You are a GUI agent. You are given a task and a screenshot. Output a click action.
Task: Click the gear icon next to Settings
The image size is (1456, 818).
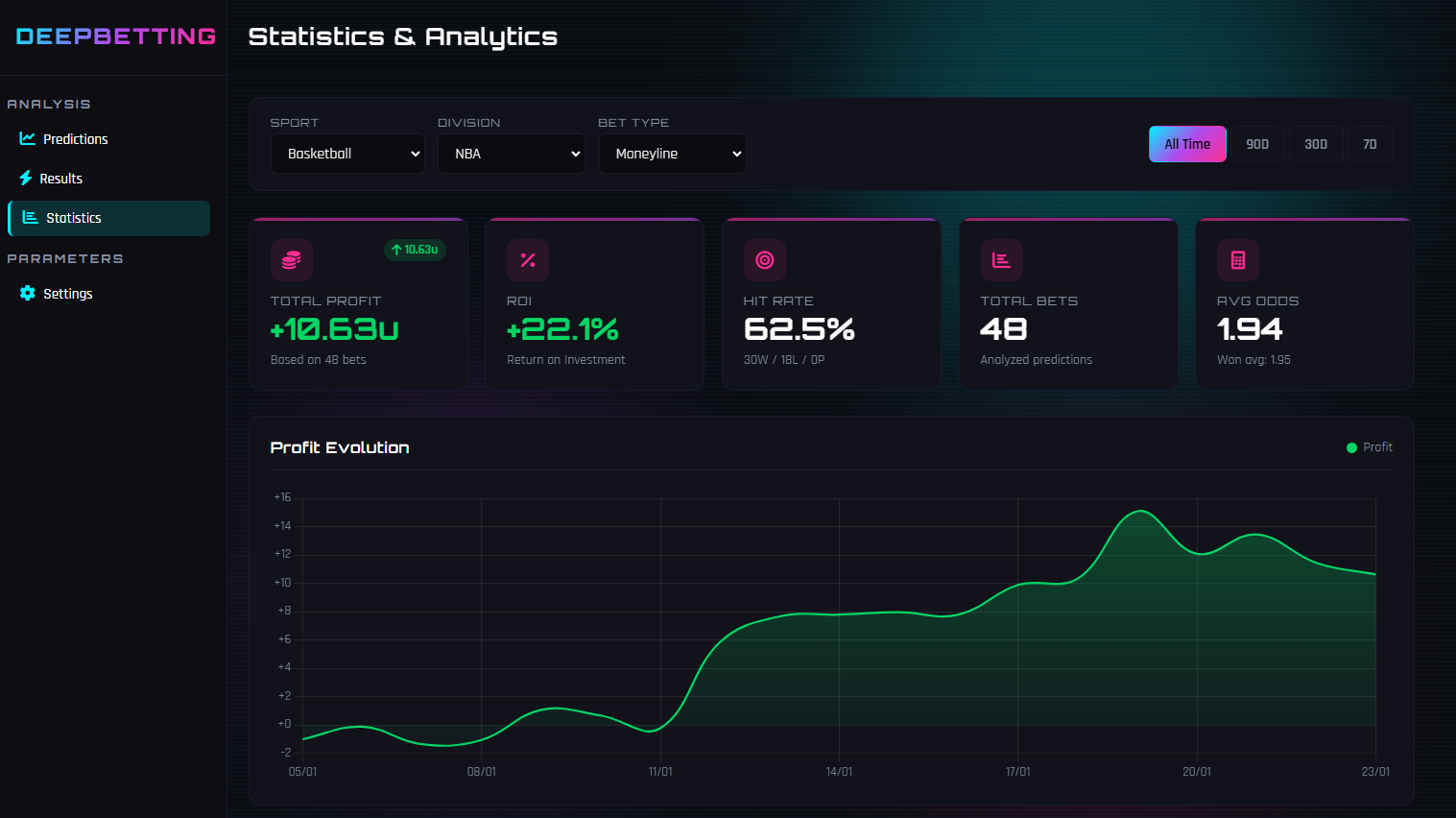(x=26, y=293)
